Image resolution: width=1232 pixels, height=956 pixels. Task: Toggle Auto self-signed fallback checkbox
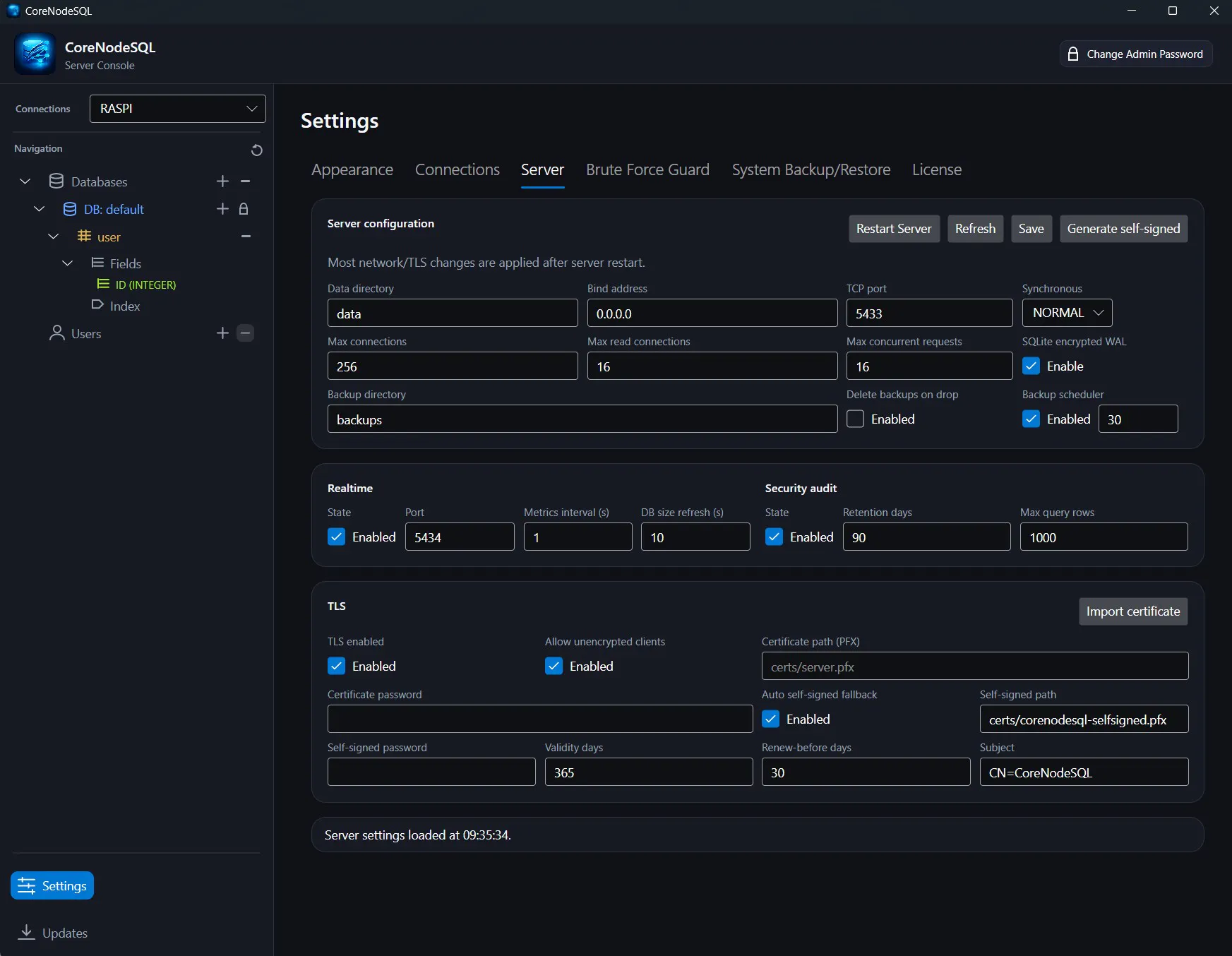point(770,719)
